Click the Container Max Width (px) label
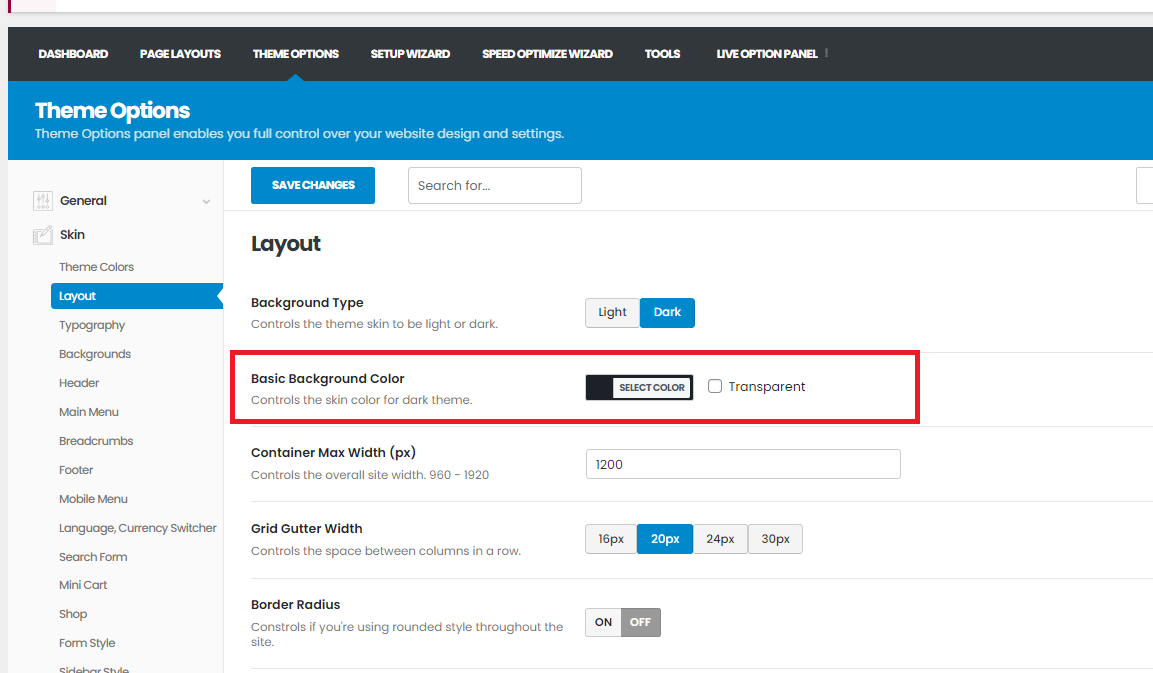Image resolution: width=1153 pixels, height=673 pixels. (x=333, y=452)
